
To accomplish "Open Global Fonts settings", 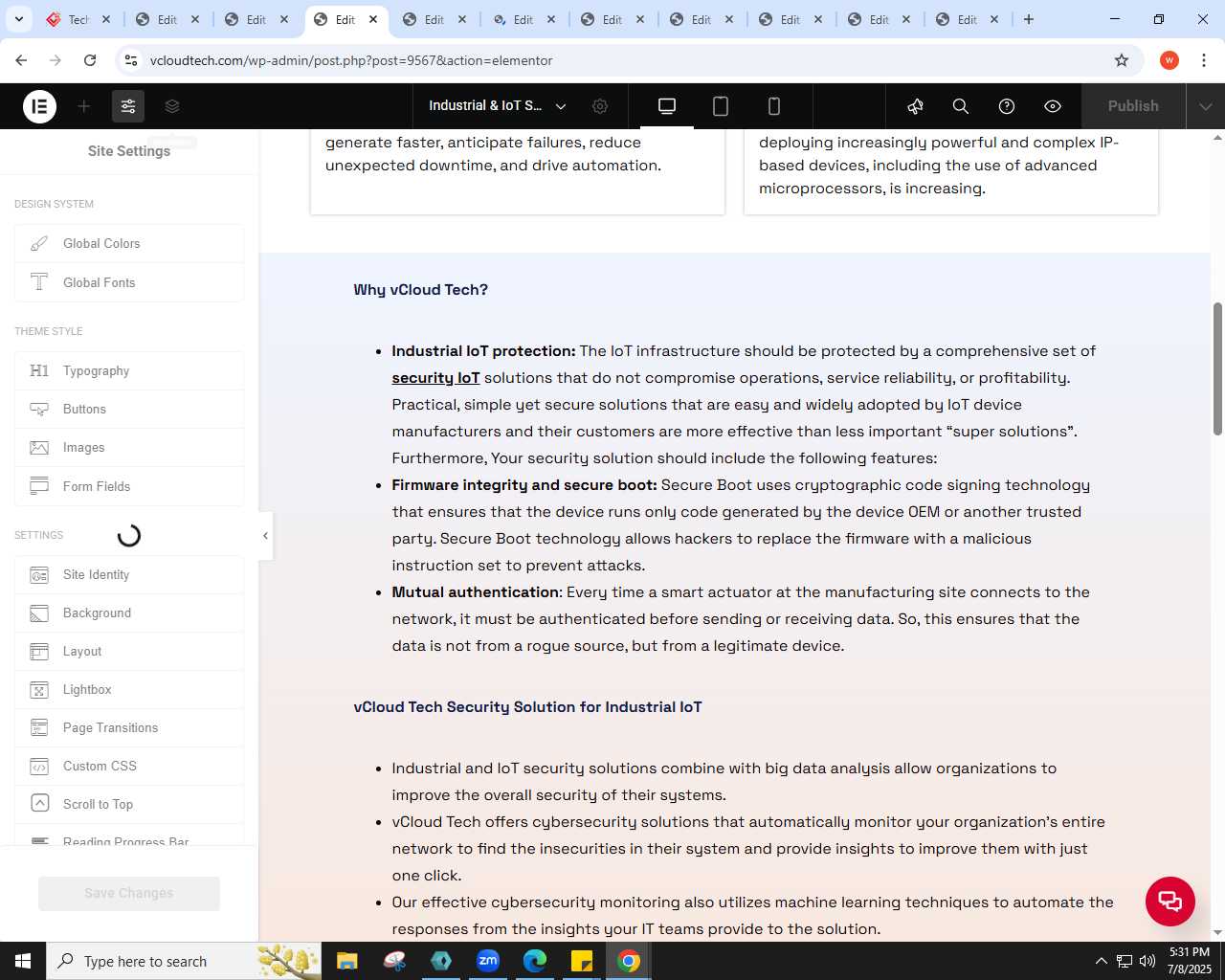I will coord(129,282).
